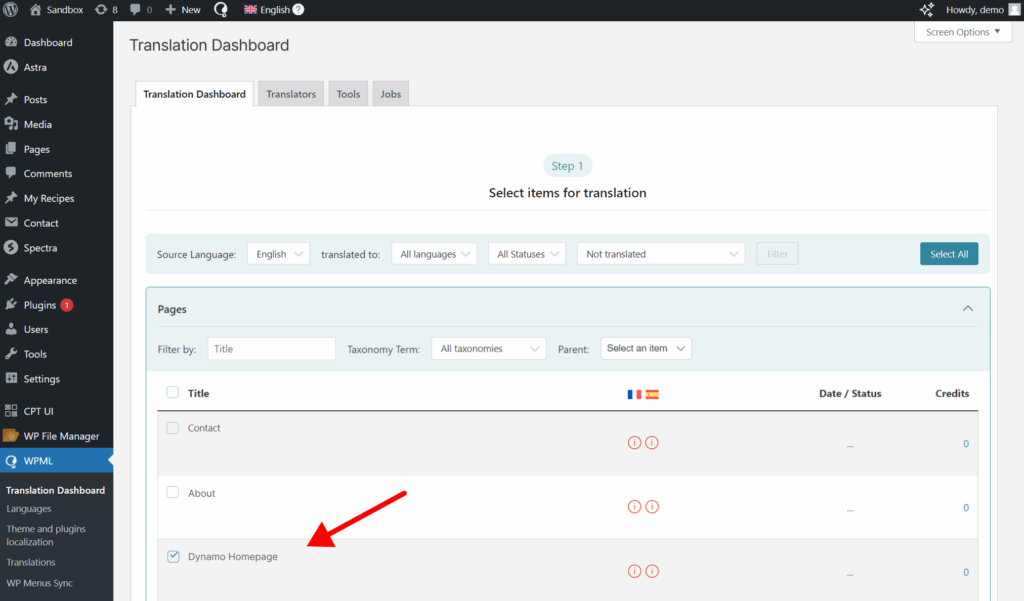The width and height of the screenshot is (1024, 601).
Task: Click the Spanish flag column icon
Action: (650, 393)
